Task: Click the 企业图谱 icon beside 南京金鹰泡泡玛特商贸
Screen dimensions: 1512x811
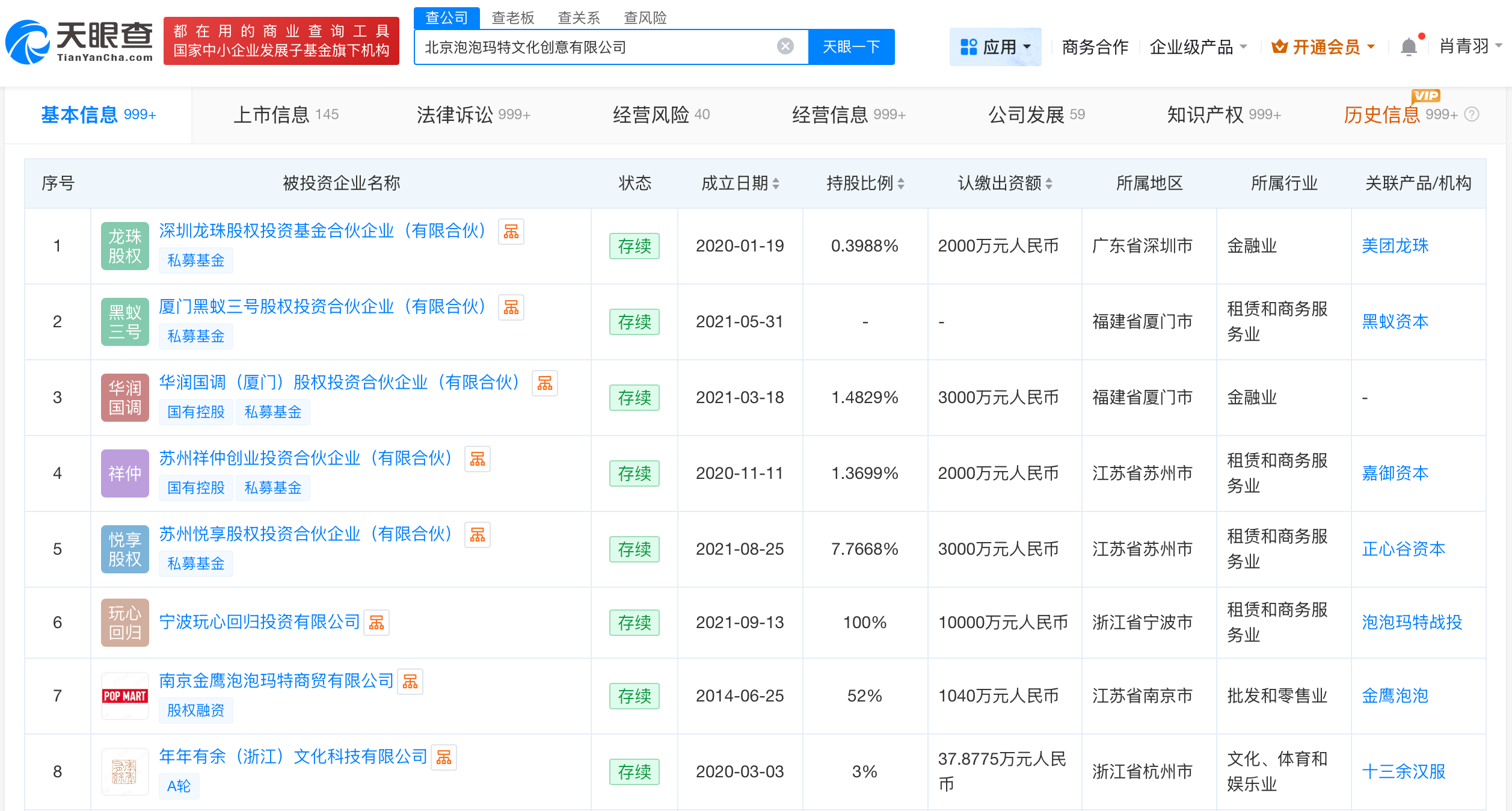Action: point(410,681)
